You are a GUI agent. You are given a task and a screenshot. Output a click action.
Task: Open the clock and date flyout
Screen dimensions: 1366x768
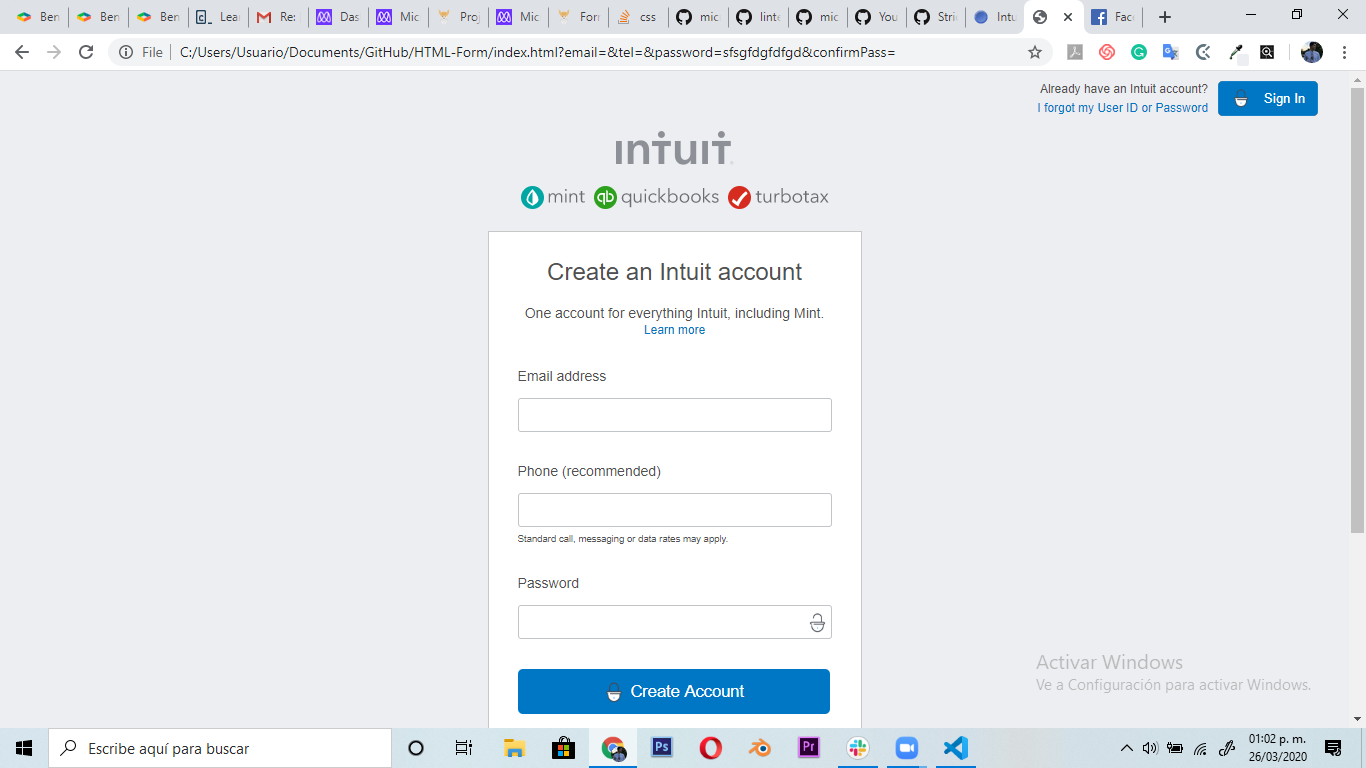(1277, 748)
